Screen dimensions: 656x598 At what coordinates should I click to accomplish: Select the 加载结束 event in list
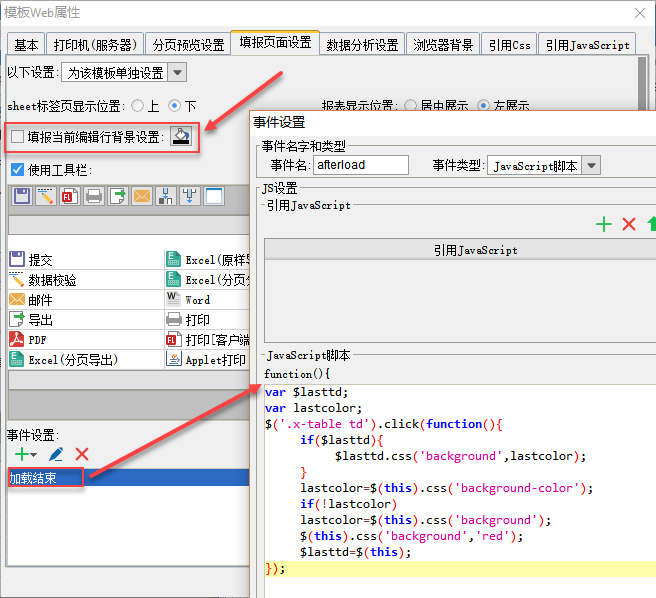click(x=128, y=477)
